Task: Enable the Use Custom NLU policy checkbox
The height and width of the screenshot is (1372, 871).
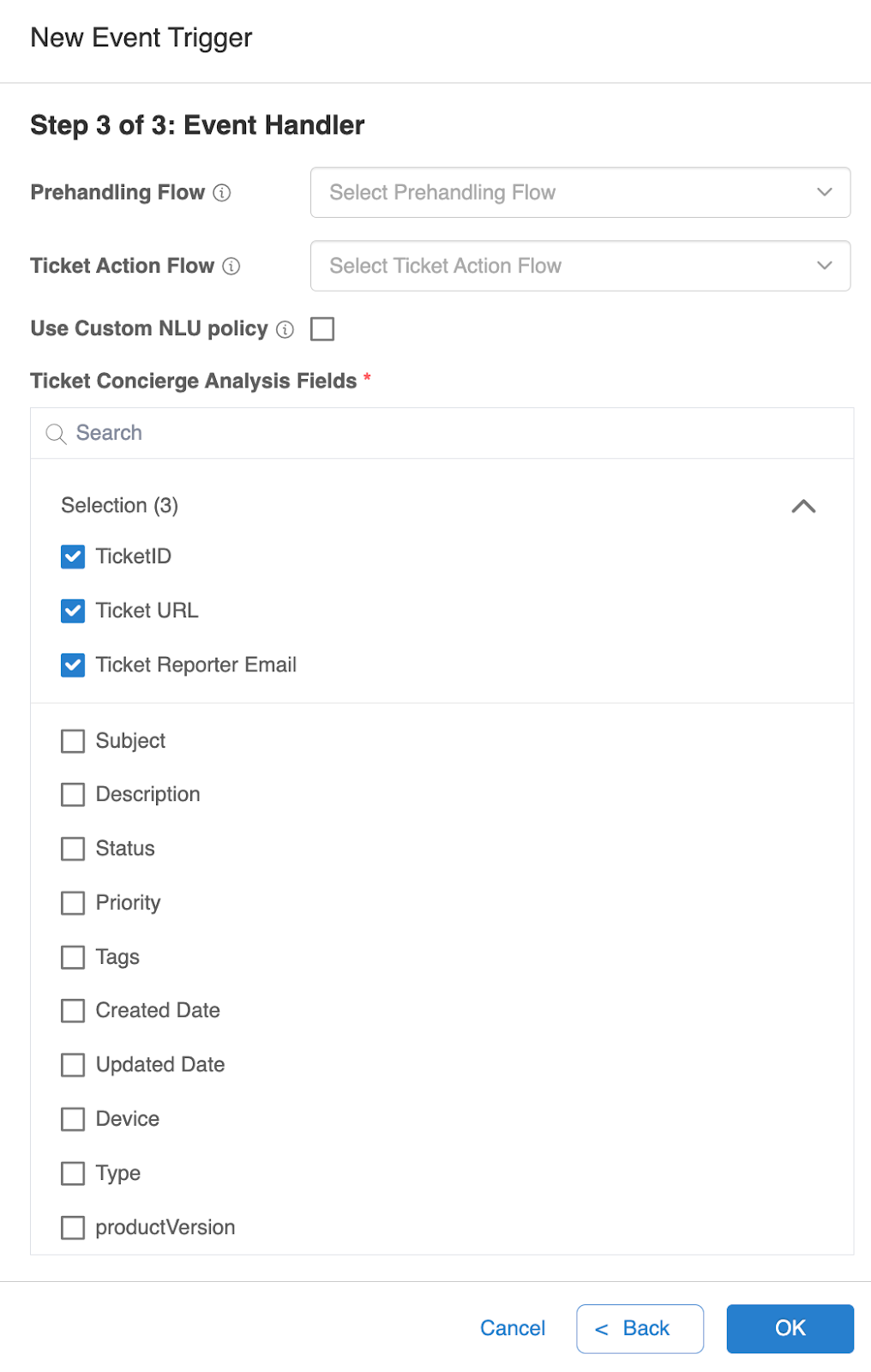Action: (322, 328)
